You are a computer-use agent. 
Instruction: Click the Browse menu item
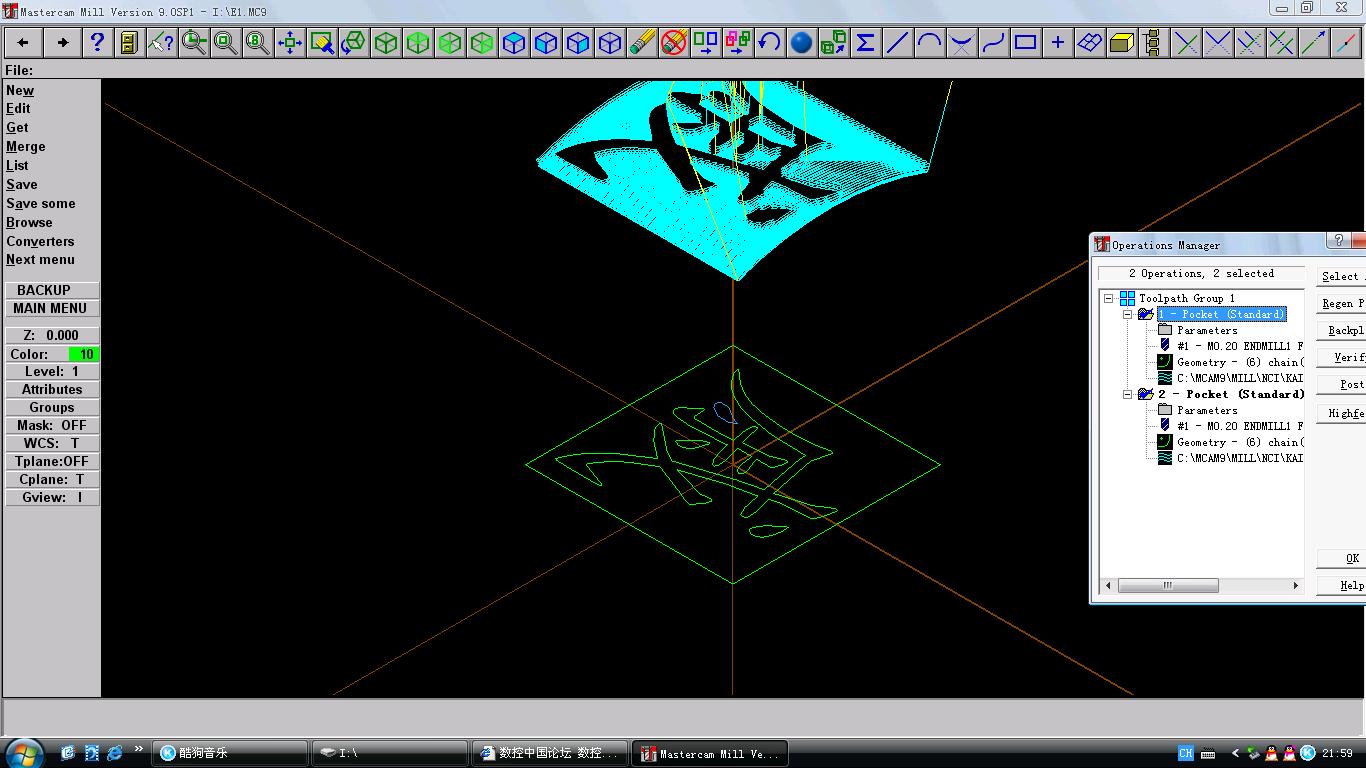(29, 222)
